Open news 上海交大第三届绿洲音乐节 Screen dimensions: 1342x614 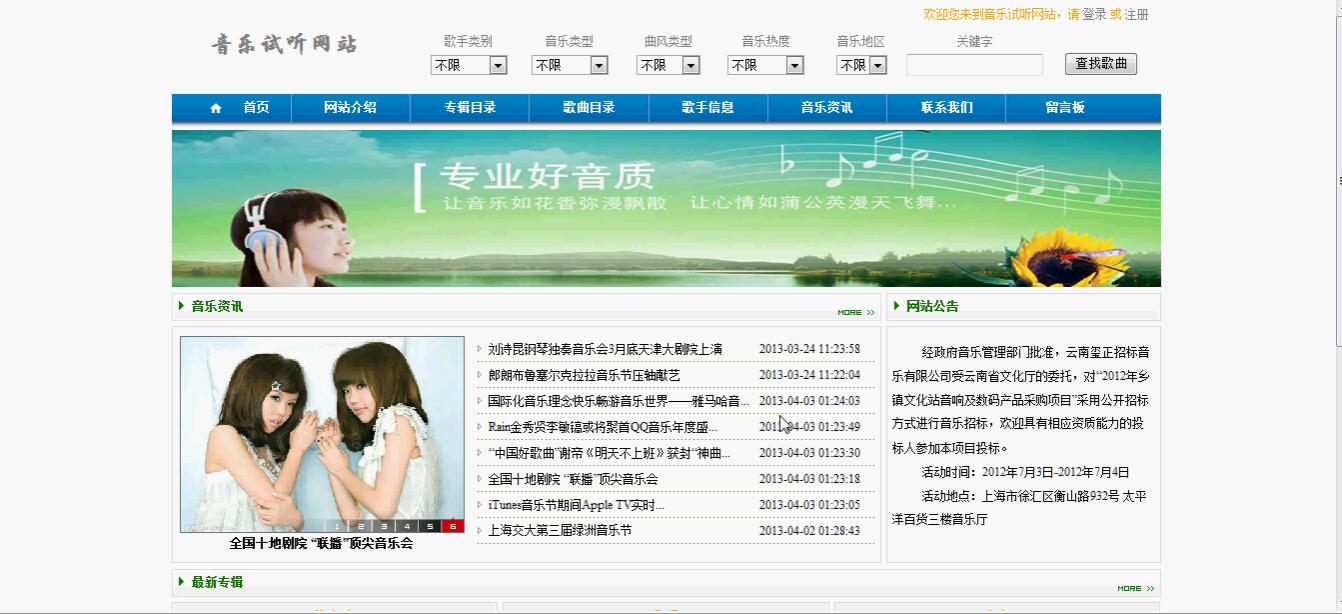(560, 531)
